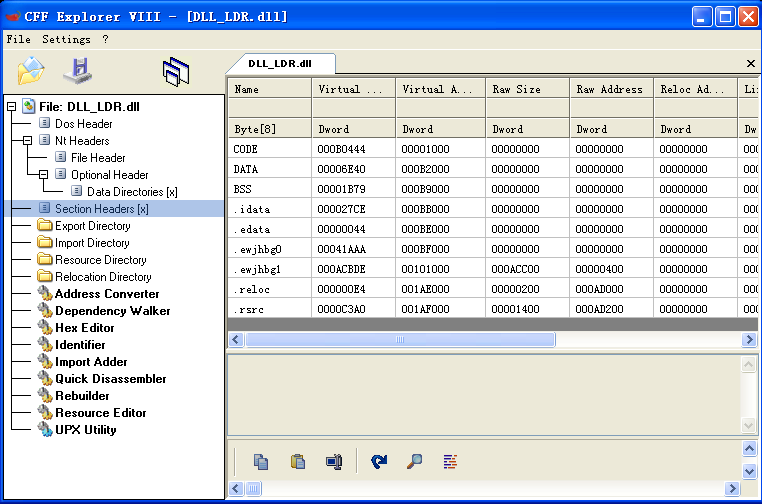This screenshot has width=762, height=504.
Task: Click the copy icon in hex toolbar
Action: coord(261,462)
